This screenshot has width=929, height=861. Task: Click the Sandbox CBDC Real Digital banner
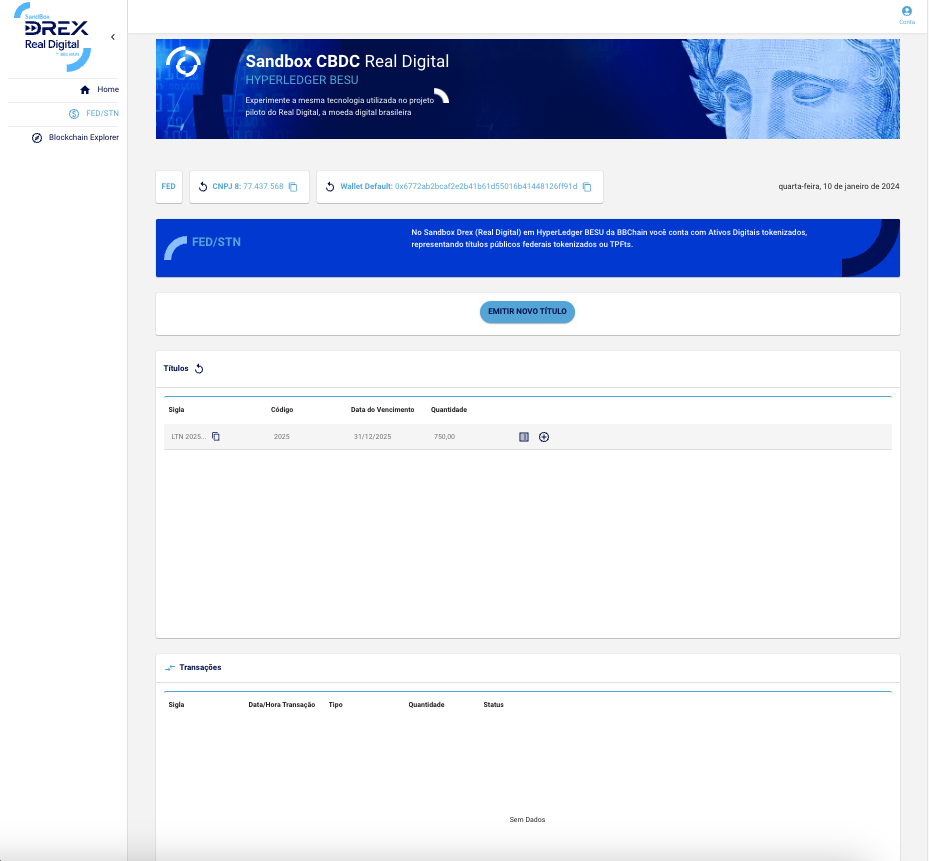(527, 89)
